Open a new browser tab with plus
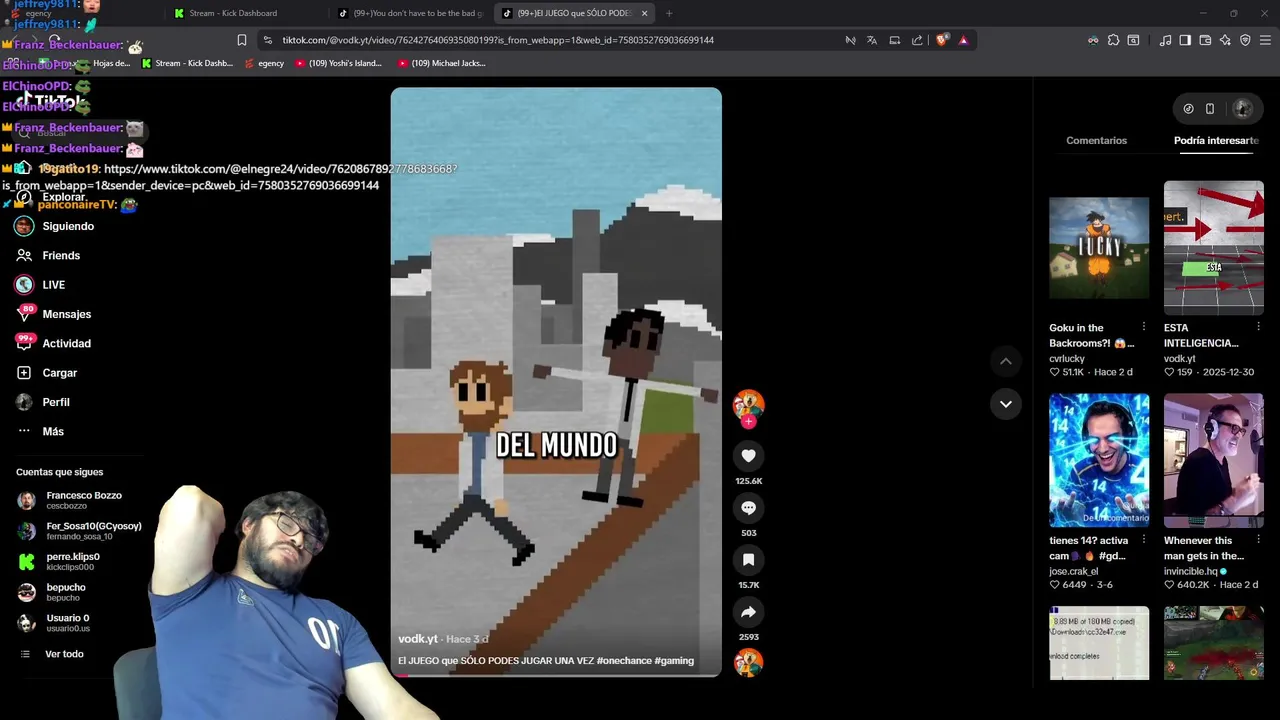The height and width of the screenshot is (720, 1280). coord(669,13)
